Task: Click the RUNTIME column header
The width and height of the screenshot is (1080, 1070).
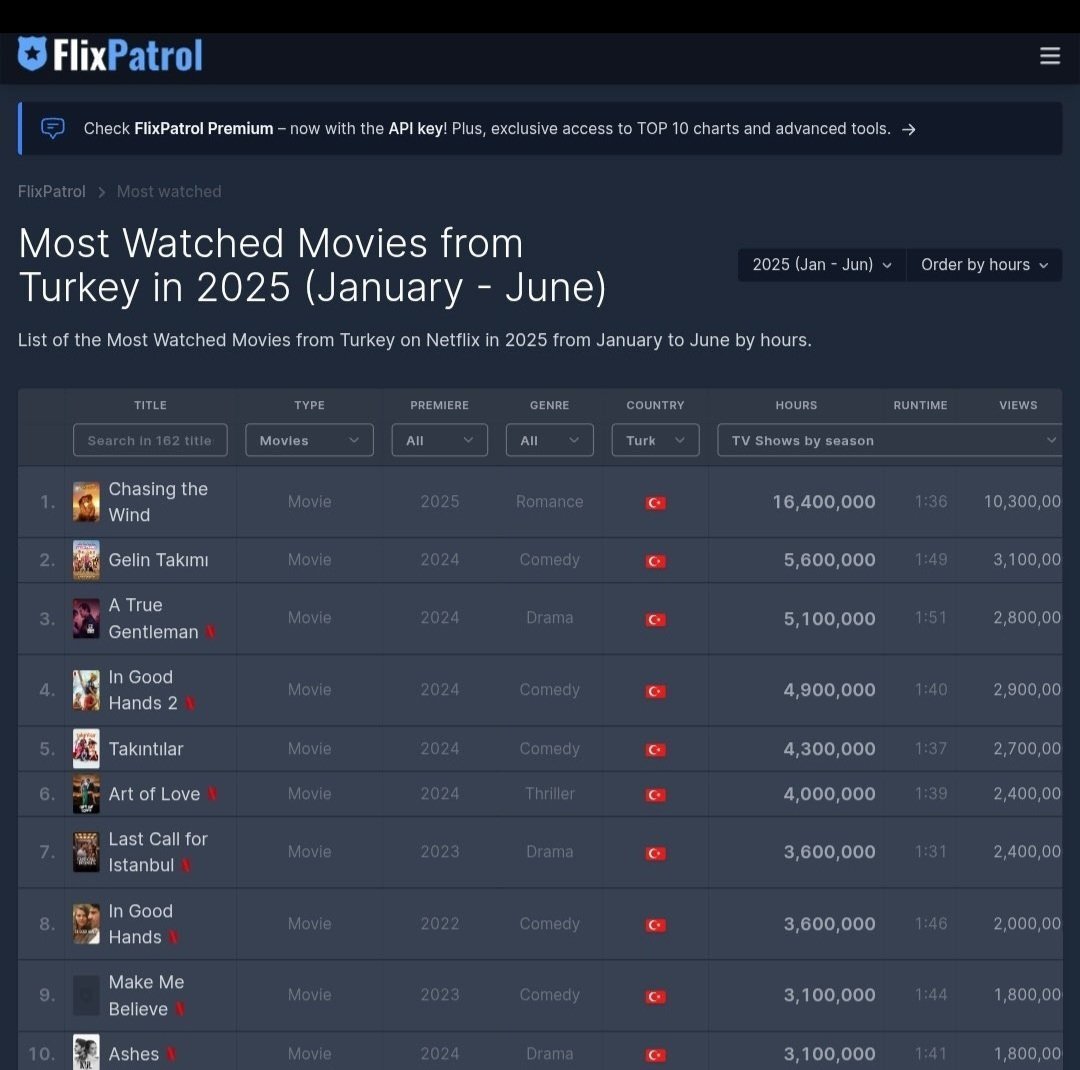Action: tap(920, 405)
